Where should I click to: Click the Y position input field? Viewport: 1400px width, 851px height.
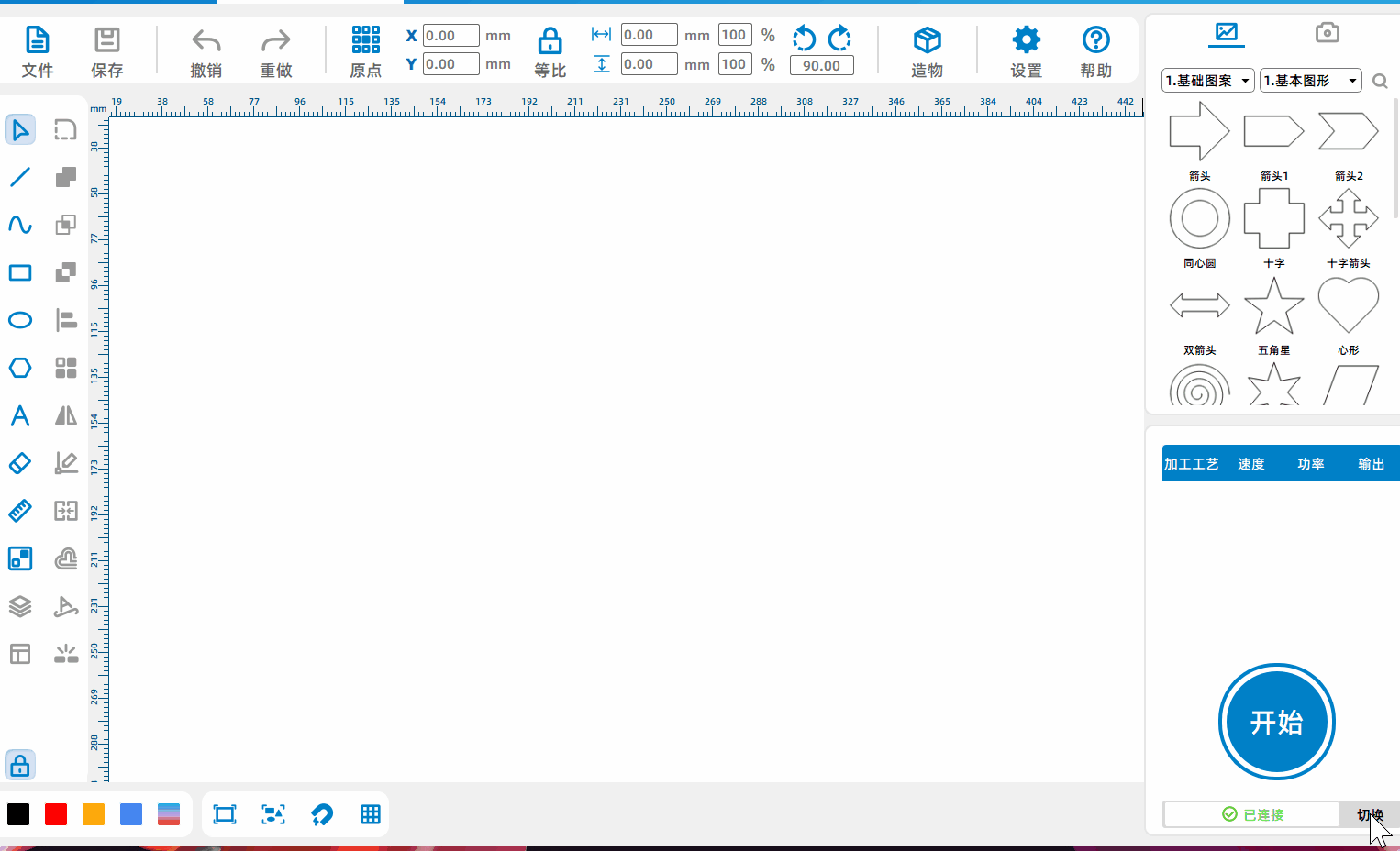[451, 64]
